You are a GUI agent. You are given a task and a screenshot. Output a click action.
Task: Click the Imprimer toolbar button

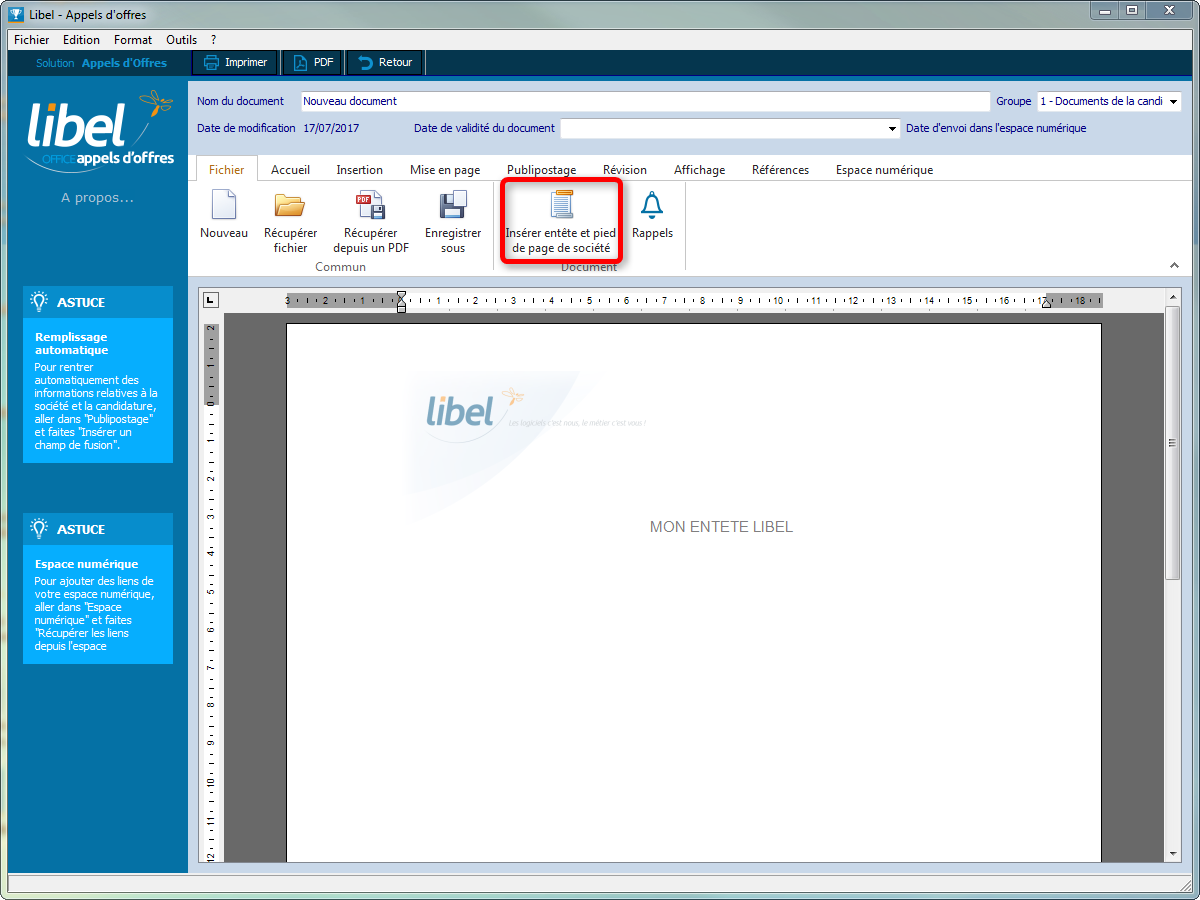(x=236, y=62)
